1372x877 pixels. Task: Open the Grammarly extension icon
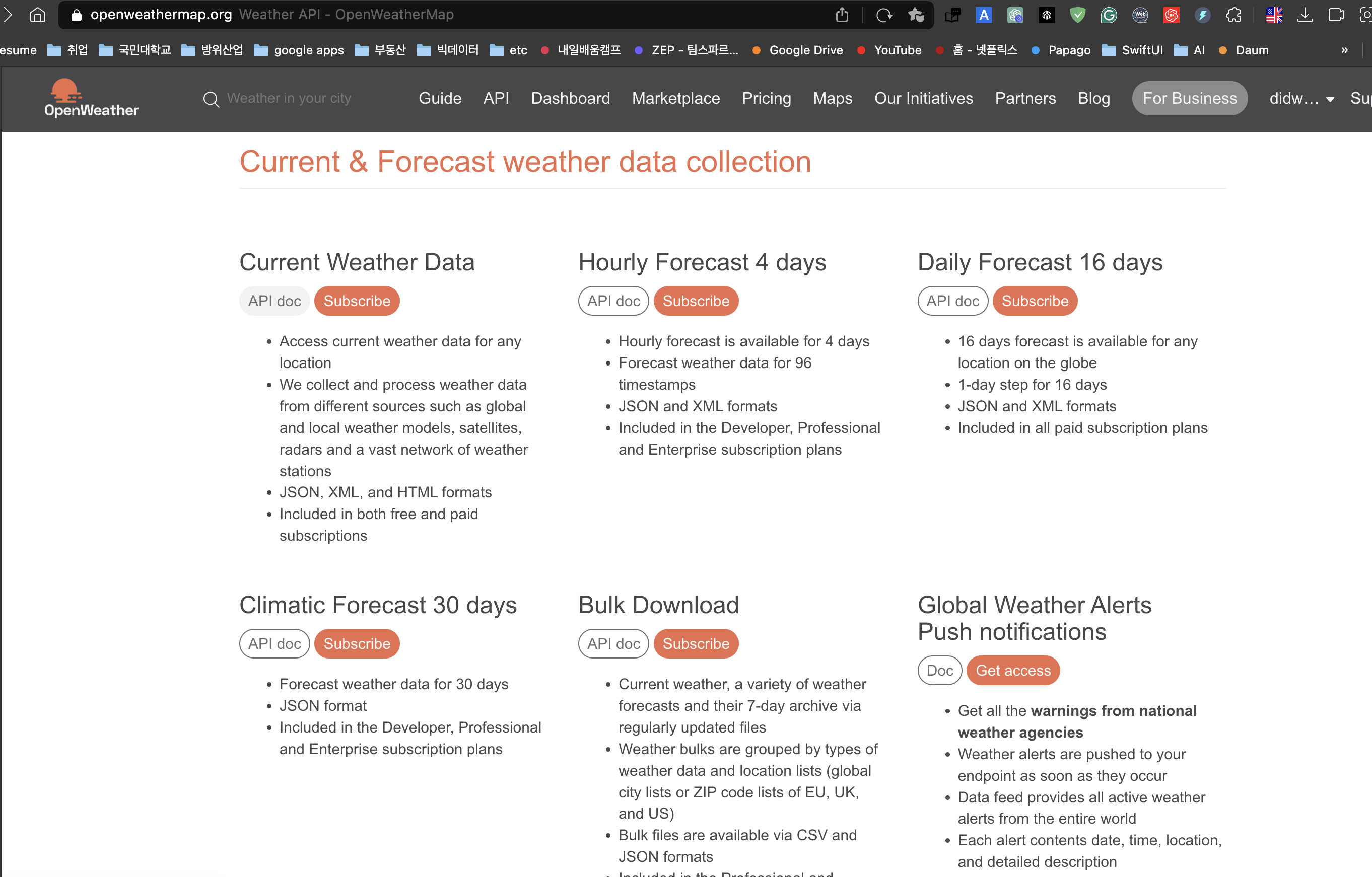1108,15
